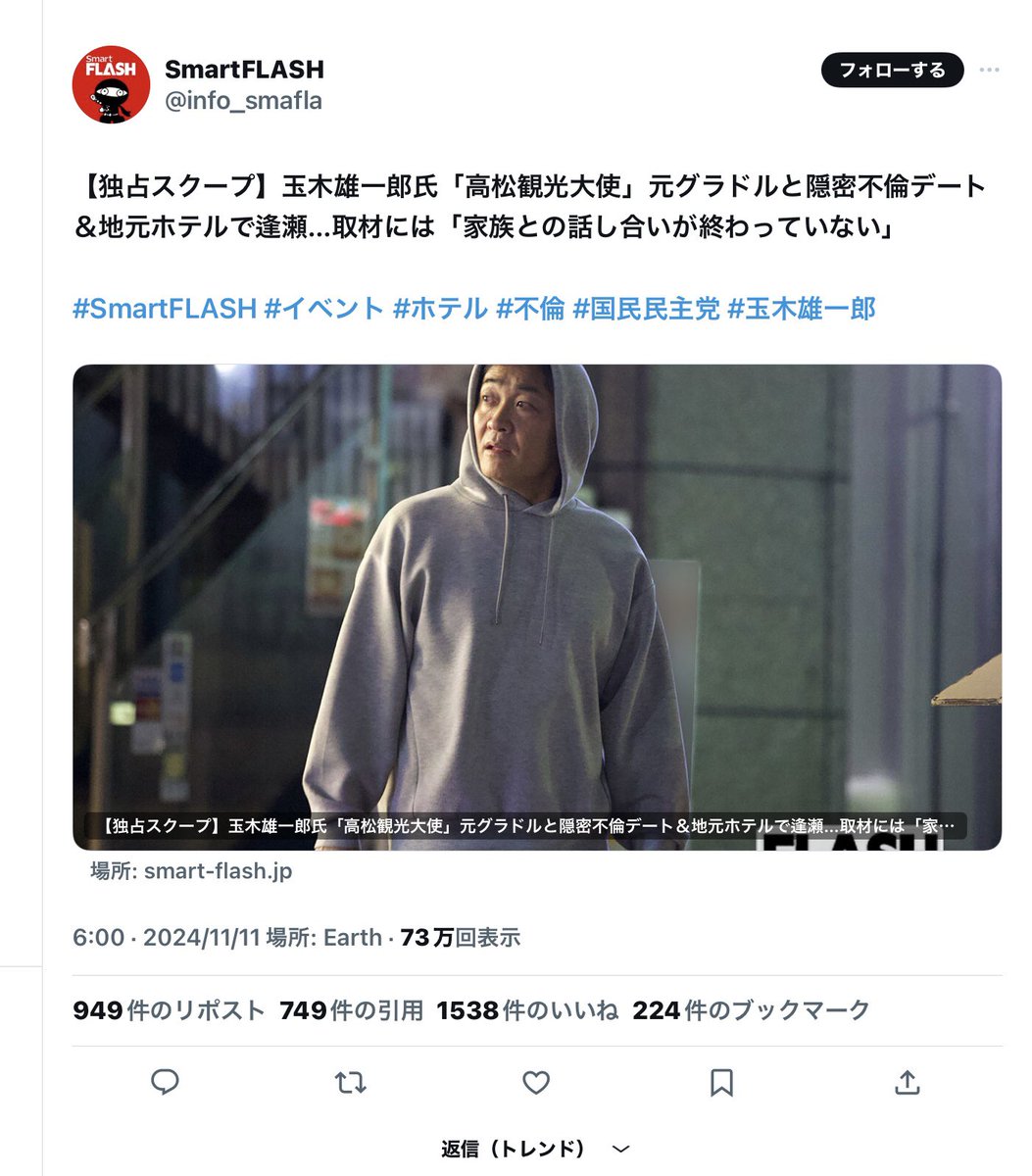
Task: Open the article preview image card
Action: (537, 608)
